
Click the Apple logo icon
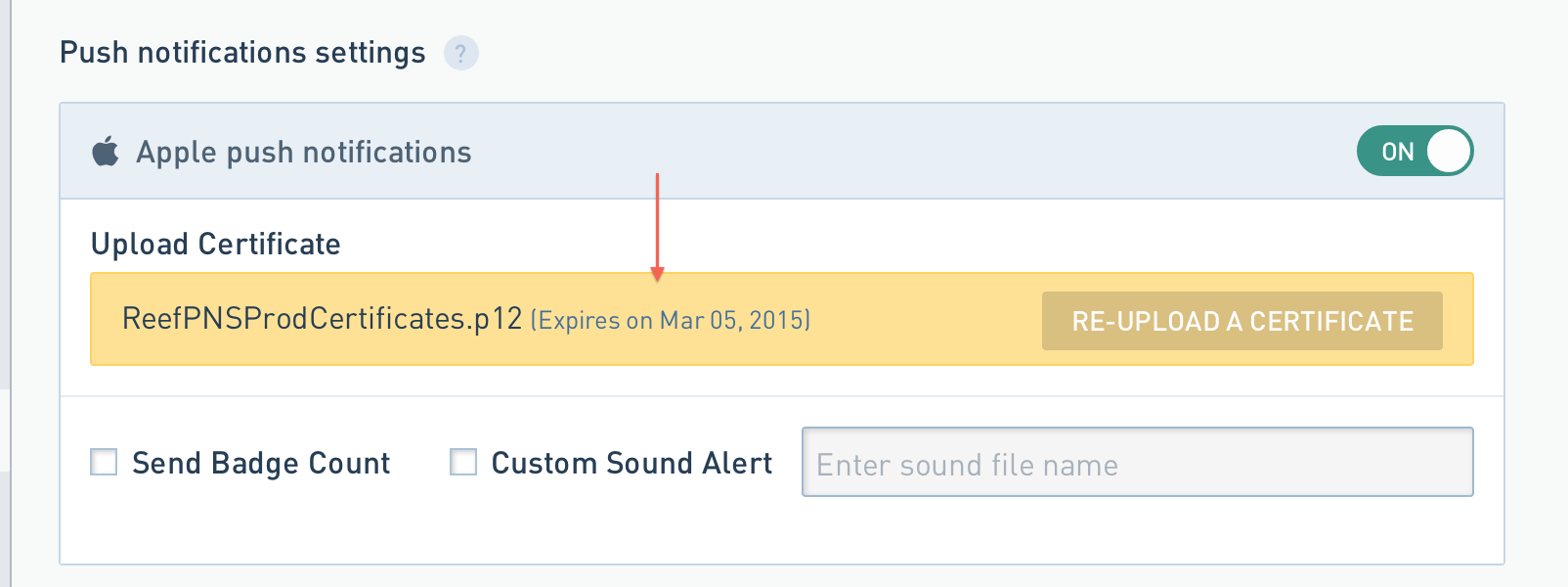[106, 152]
